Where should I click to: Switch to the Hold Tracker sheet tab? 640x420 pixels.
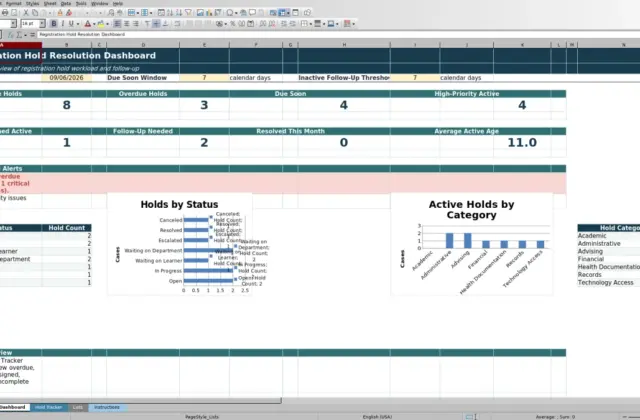(x=49, y=407)
